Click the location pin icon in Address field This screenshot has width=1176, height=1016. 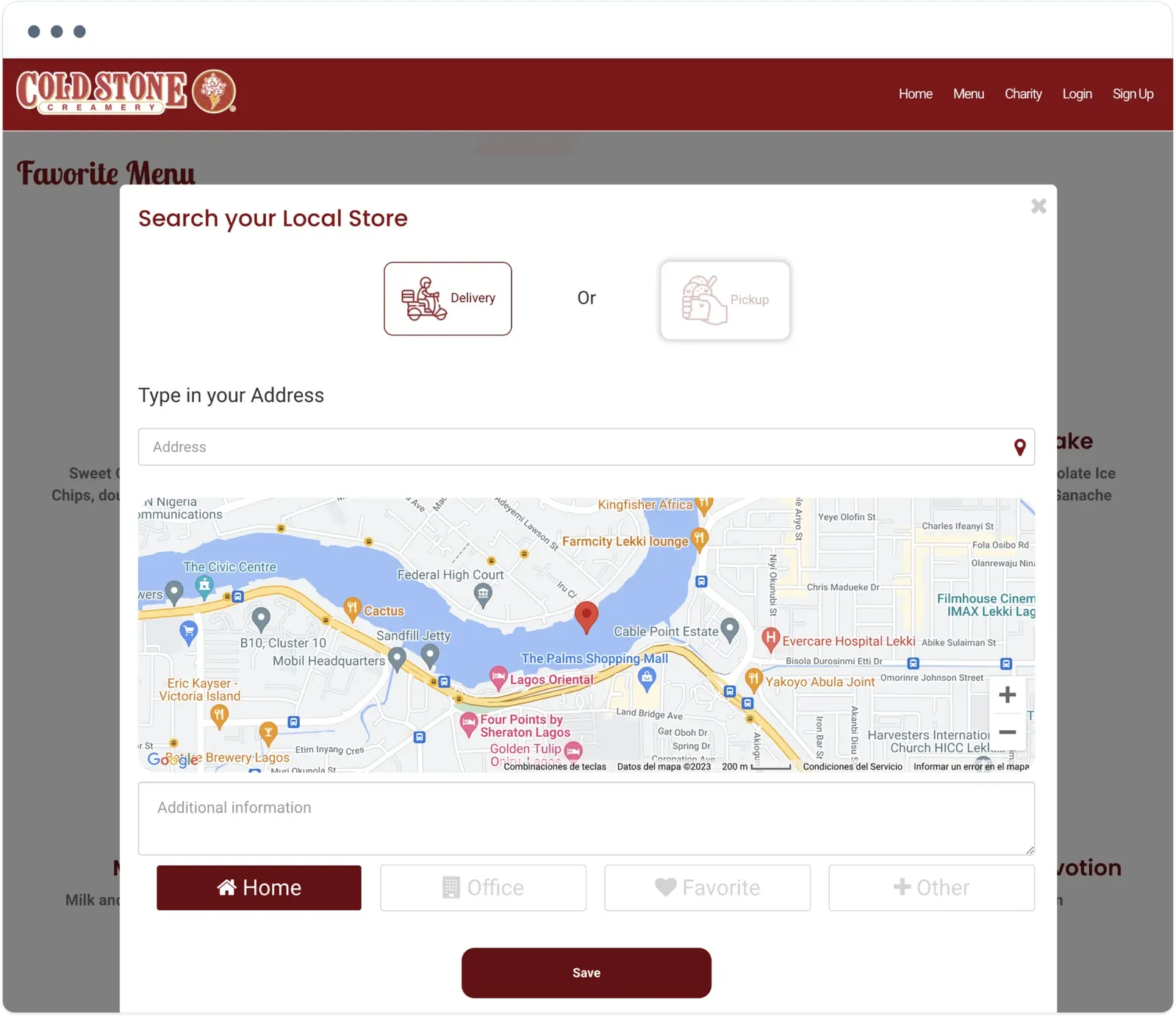pos(1020,448)
